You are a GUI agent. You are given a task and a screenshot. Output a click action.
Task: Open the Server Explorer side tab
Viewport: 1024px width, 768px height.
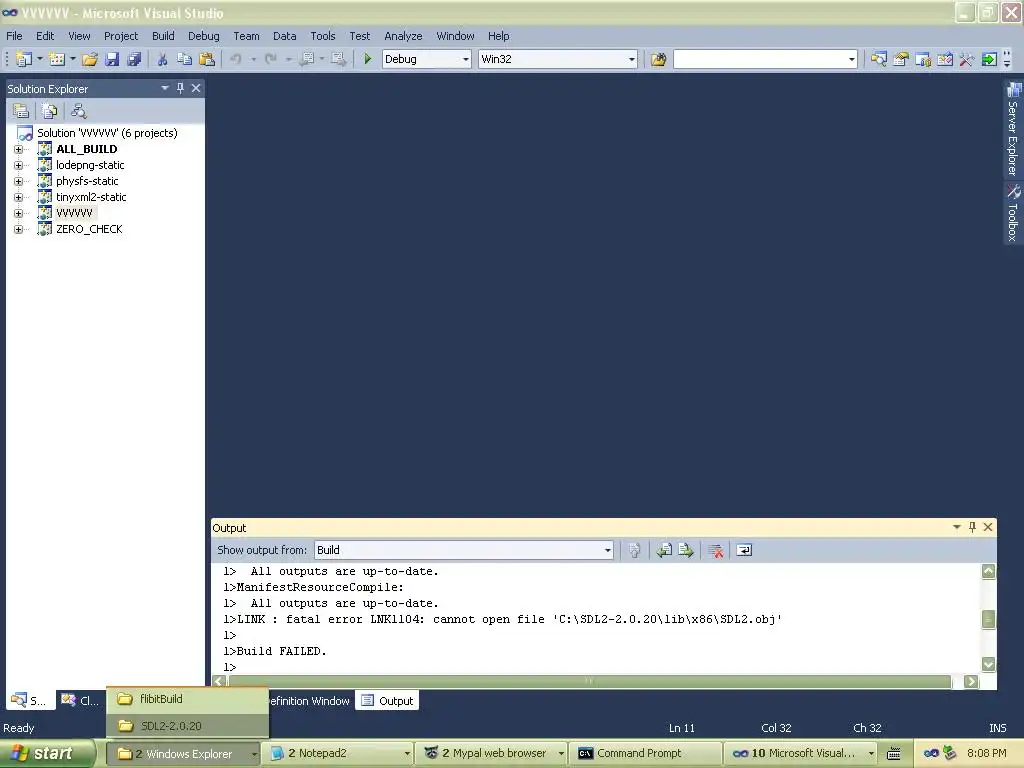tap(1013, 129)
